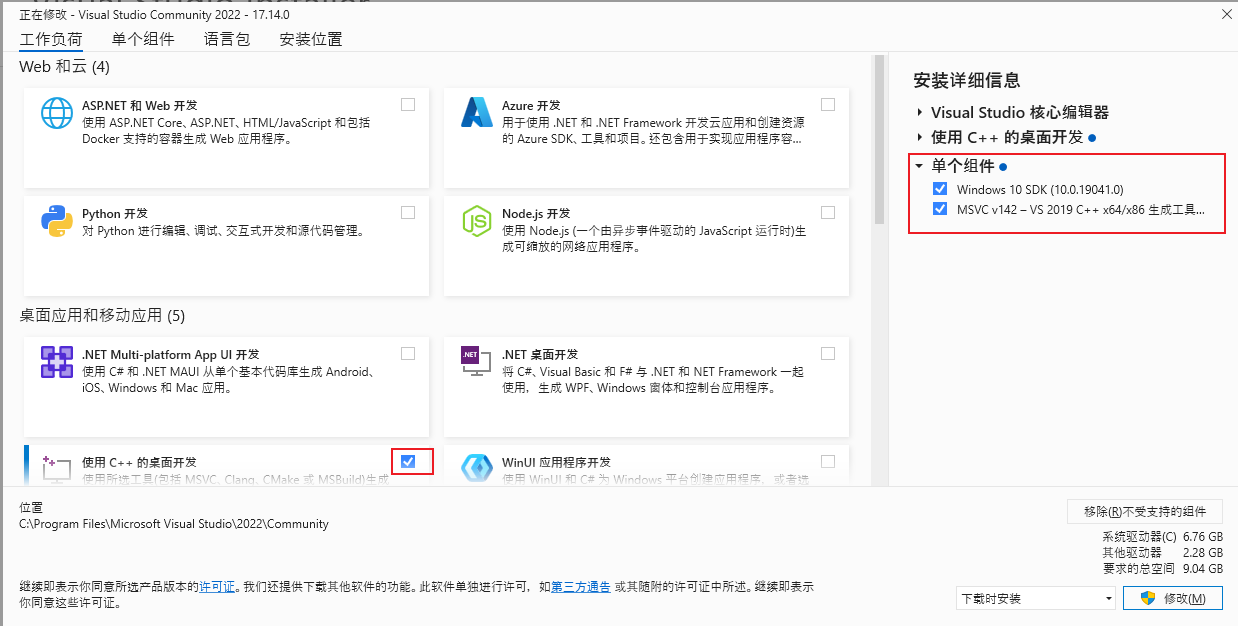The width and height of the screenshot is (1238, 626).
Task: Open the 许可证 link
Action: [217, 587]
